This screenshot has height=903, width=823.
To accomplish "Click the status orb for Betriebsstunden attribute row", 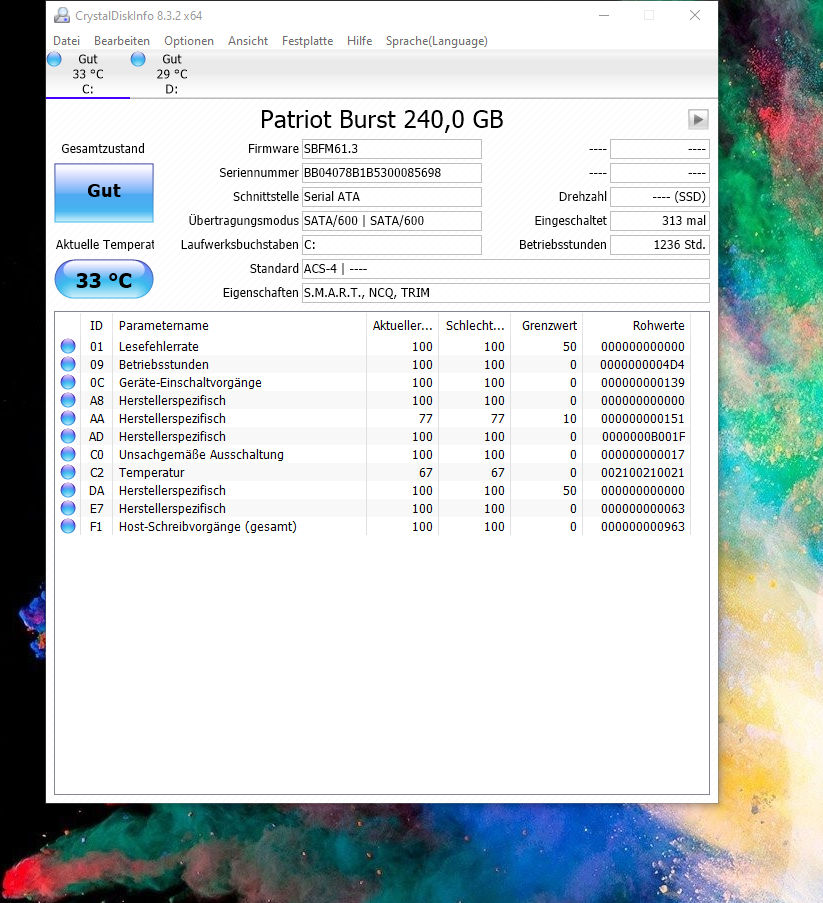I will coord(68,364).
